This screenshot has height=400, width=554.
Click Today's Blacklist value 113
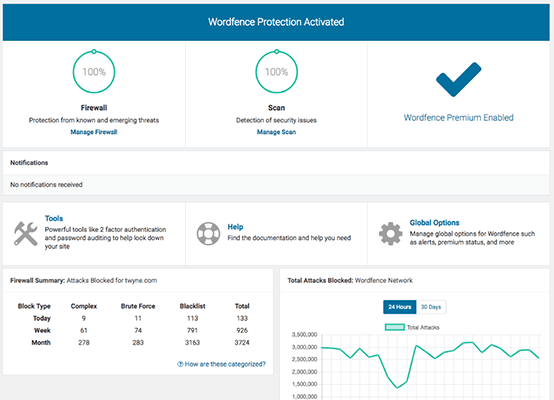tap(193, 318)
